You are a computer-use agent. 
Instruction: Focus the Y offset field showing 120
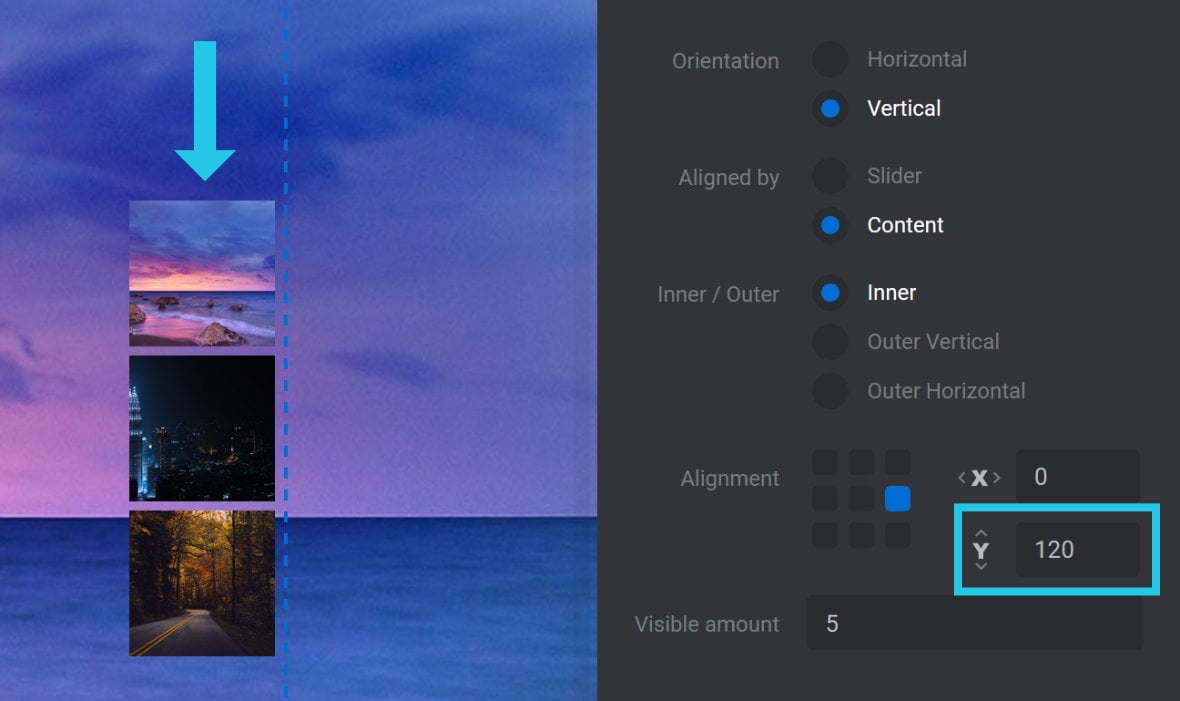click(x=1078, y=550)
